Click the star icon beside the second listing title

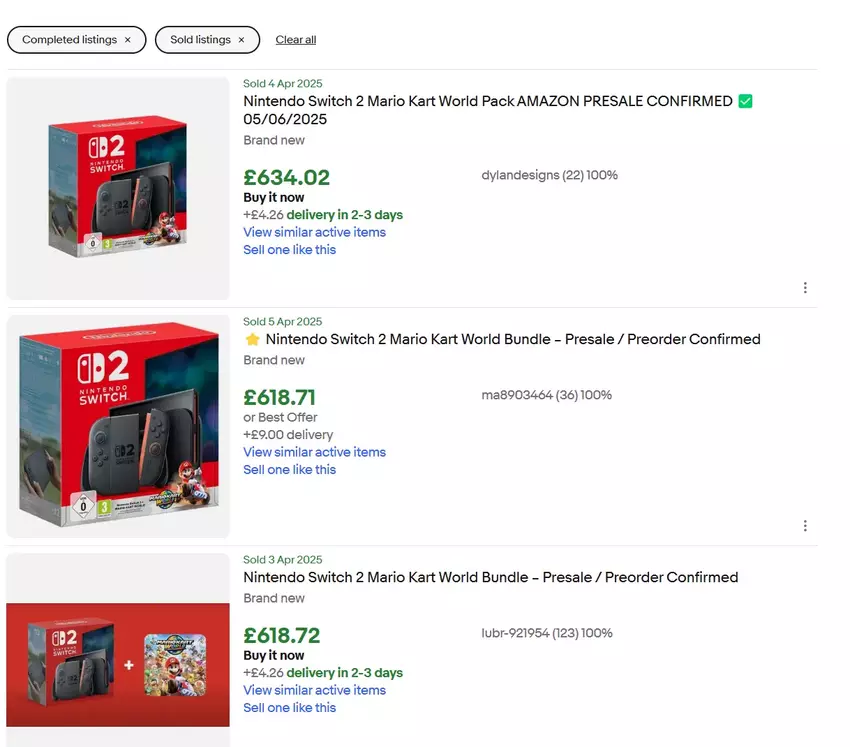(251, 339)
